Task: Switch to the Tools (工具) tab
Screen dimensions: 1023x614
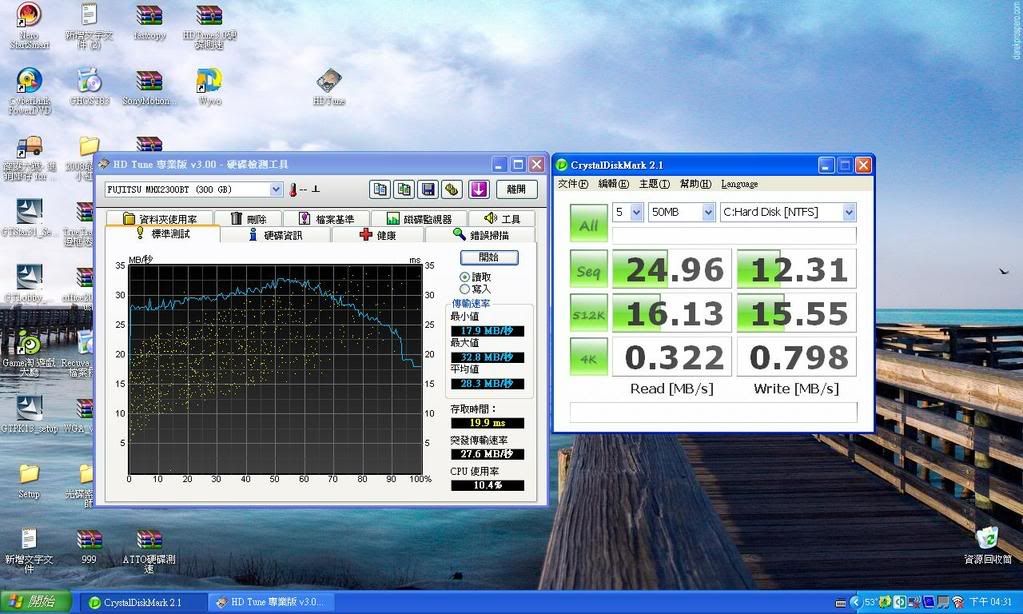Action: coord(502,219)
